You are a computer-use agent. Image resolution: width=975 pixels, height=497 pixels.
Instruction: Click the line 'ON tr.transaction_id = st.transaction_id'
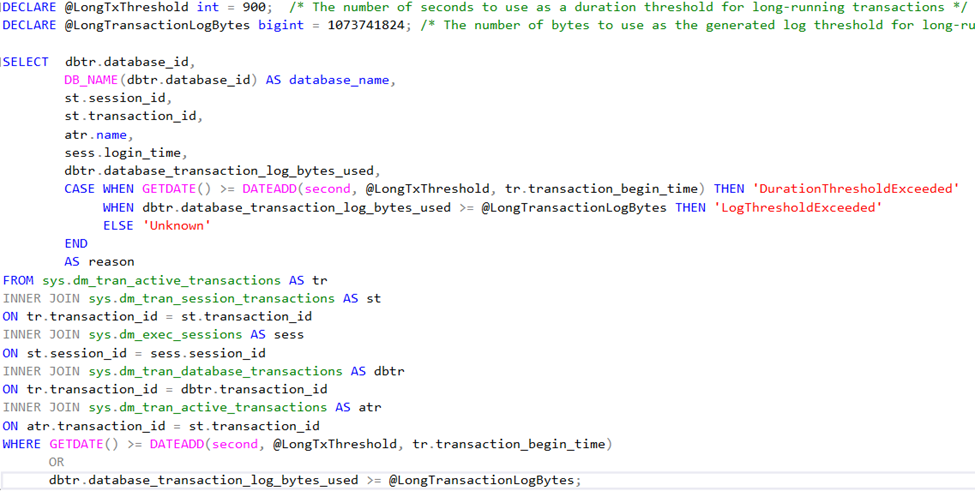pos(157,316)
